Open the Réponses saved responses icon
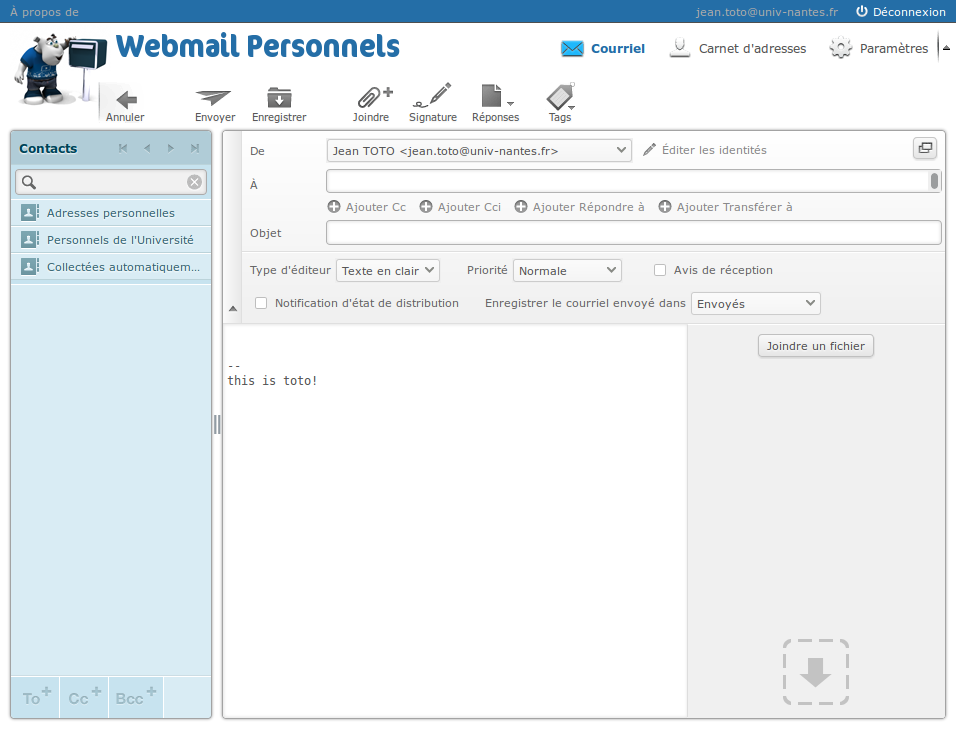956x739 pixels. tap(494, 97)
